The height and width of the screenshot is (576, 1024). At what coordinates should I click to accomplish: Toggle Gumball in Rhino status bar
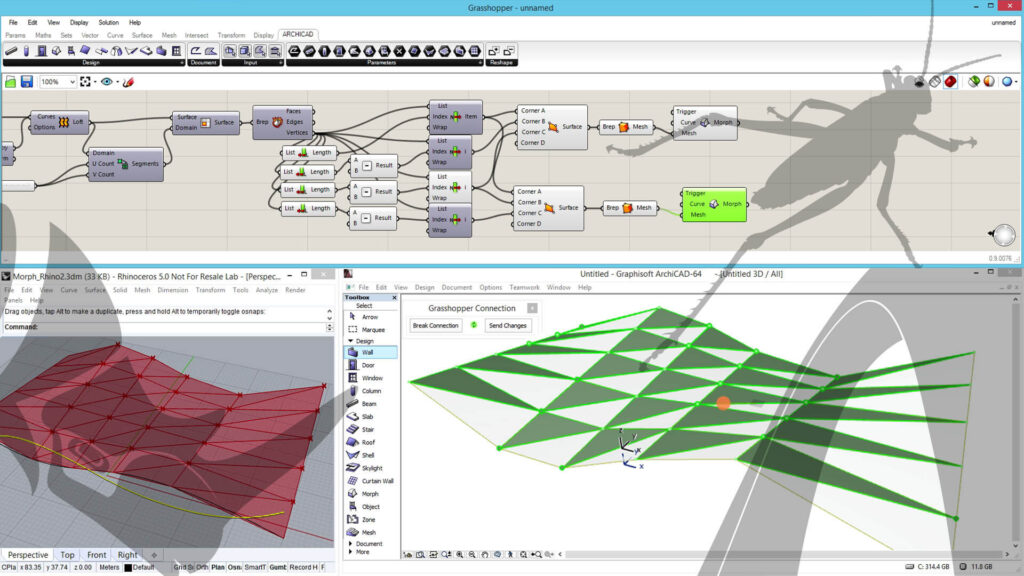278,568
